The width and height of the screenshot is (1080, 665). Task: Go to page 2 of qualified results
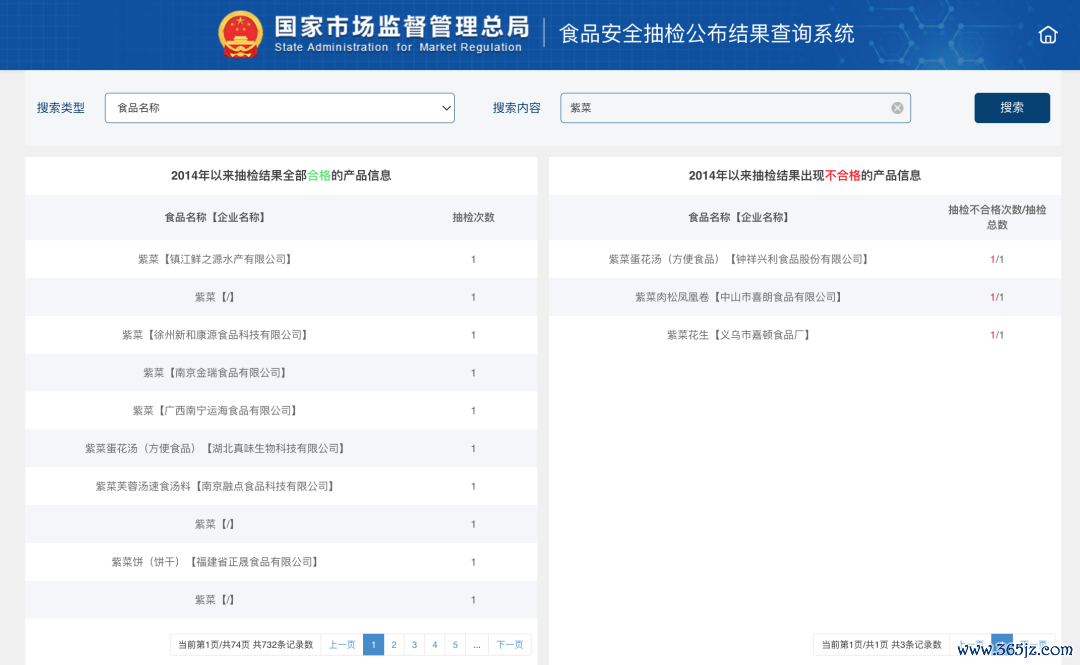click(394, 645)
